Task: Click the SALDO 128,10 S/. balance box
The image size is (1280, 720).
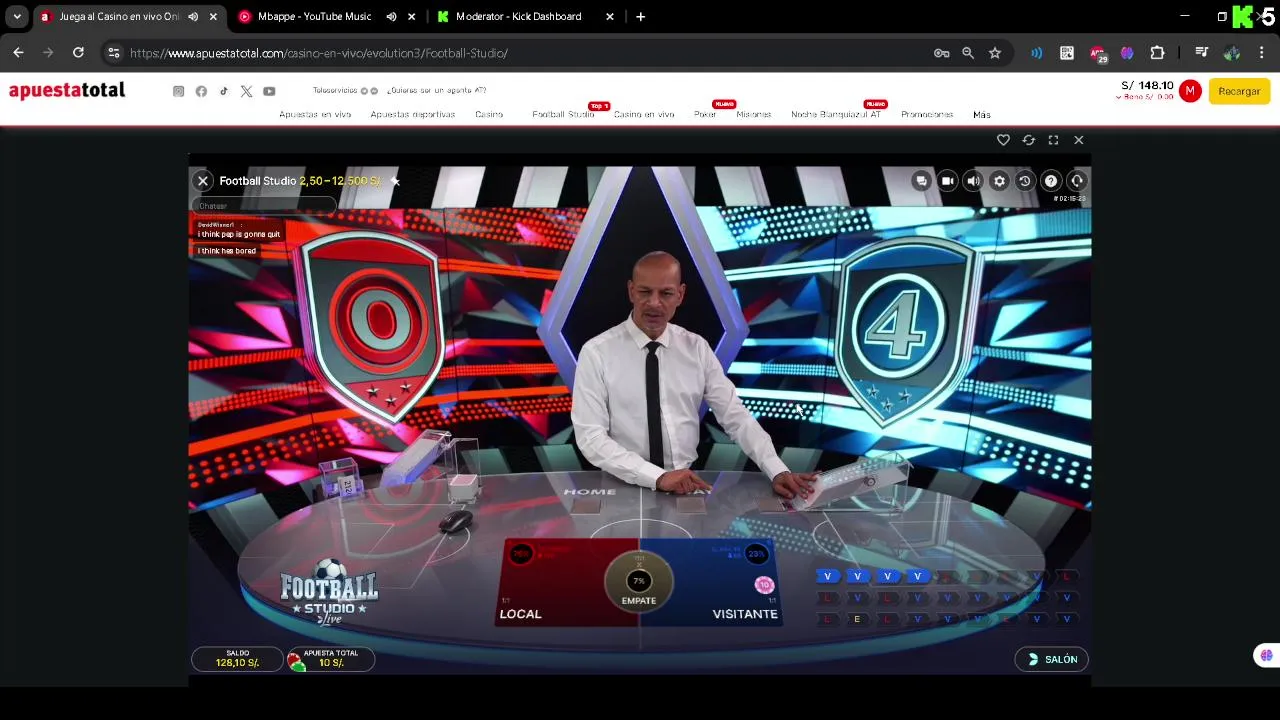Action: pos(237,659)
